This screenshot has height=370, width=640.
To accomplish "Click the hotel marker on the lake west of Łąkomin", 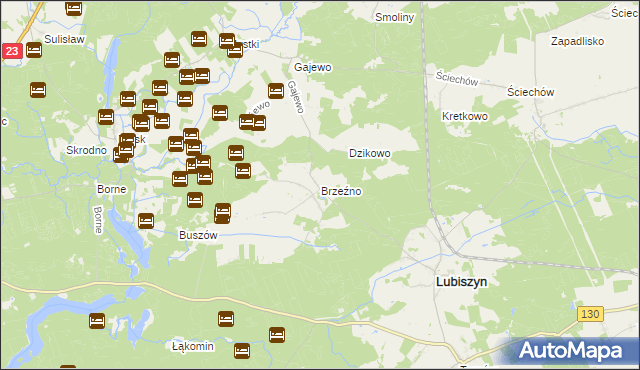I will [97, 321].
